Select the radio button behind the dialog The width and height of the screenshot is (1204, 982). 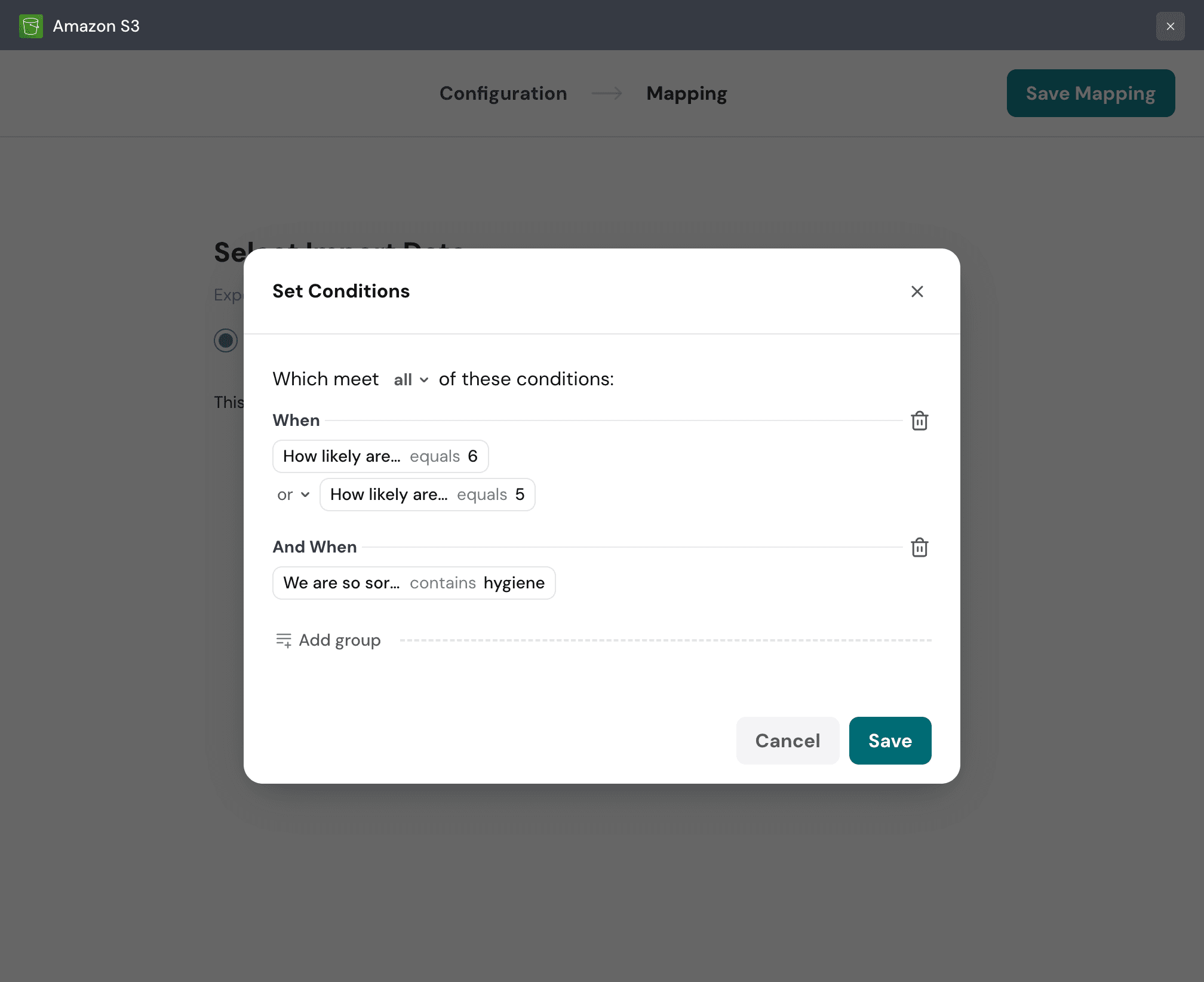(226, 340)
